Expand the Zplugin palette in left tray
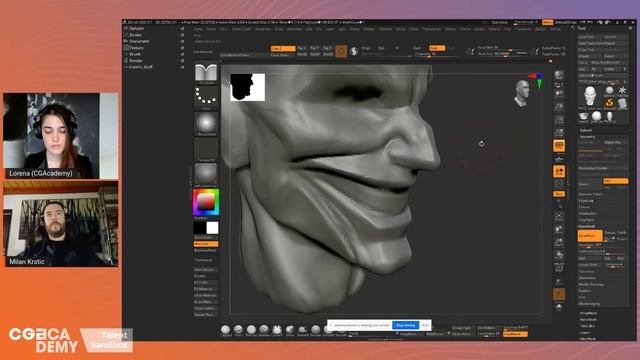Screen dimensions: 640x360 136,29
